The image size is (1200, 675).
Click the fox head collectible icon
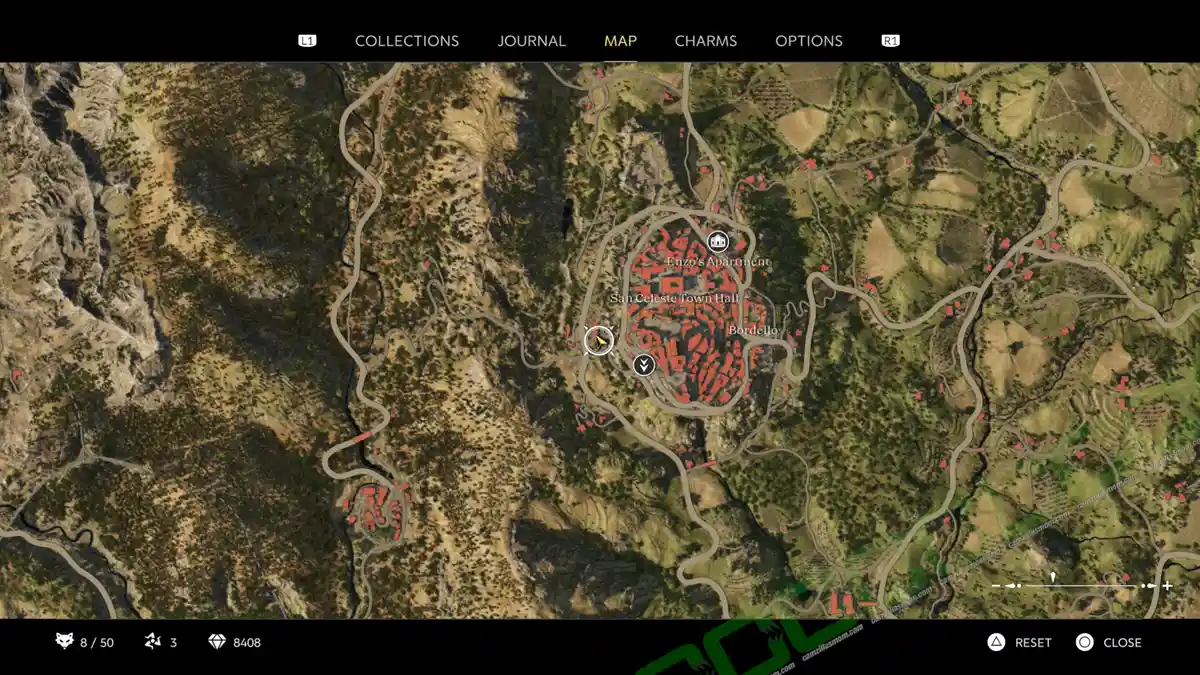point(65,642)
